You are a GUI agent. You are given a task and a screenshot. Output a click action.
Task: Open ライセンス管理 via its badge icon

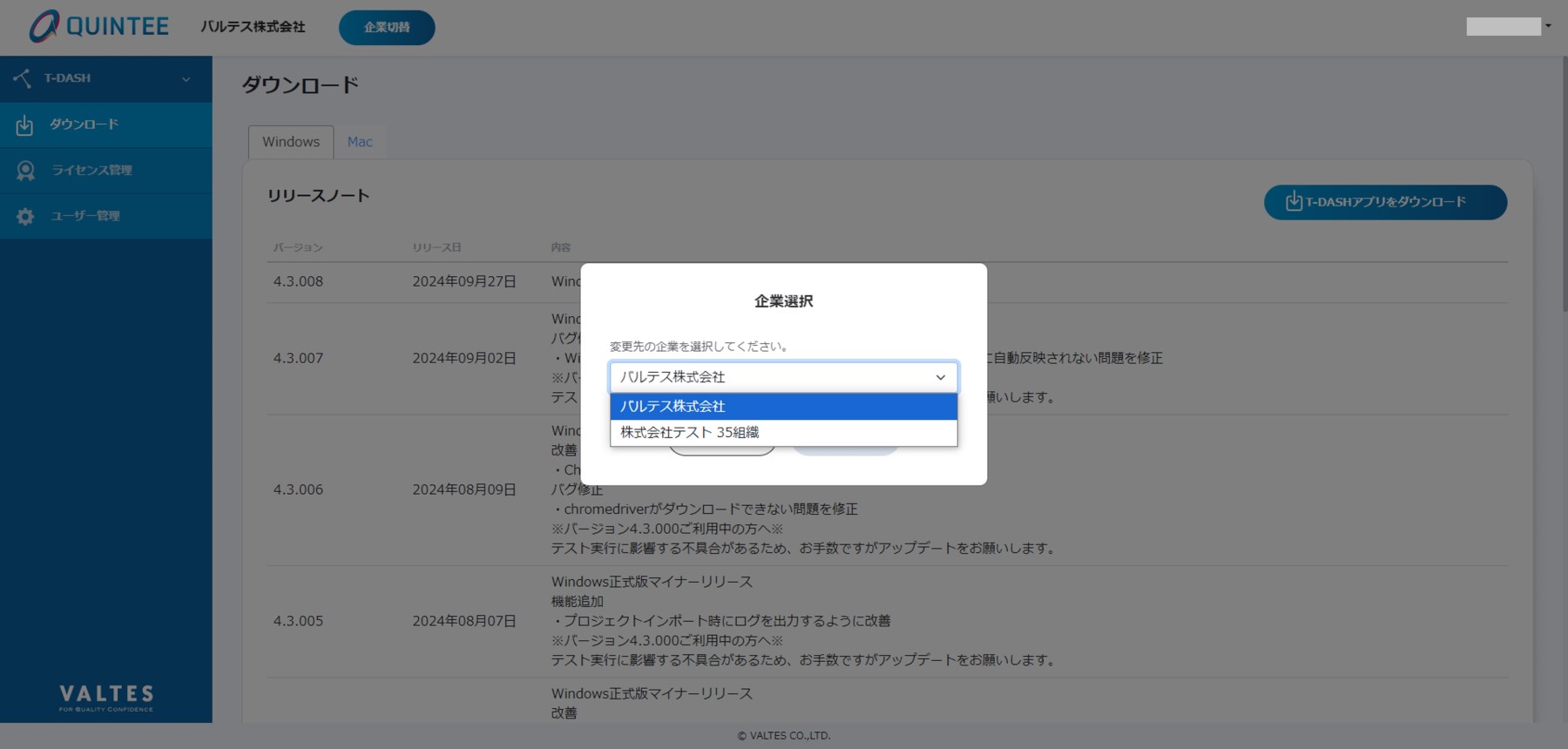click(25, 171)
